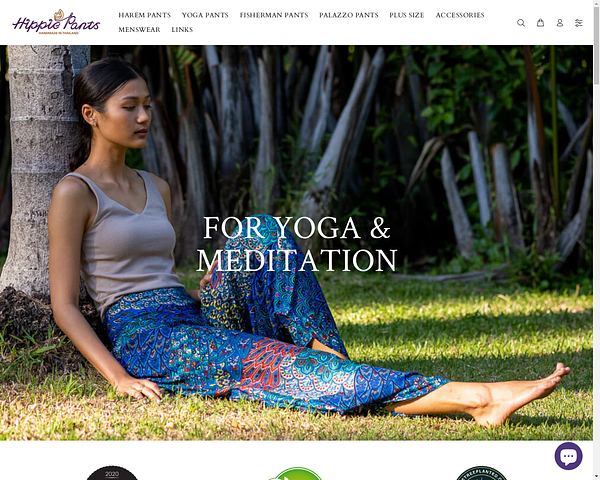This screenshot has height=480, width=600.
Task: Select the Links navigation item
Action: coord(182,30)
